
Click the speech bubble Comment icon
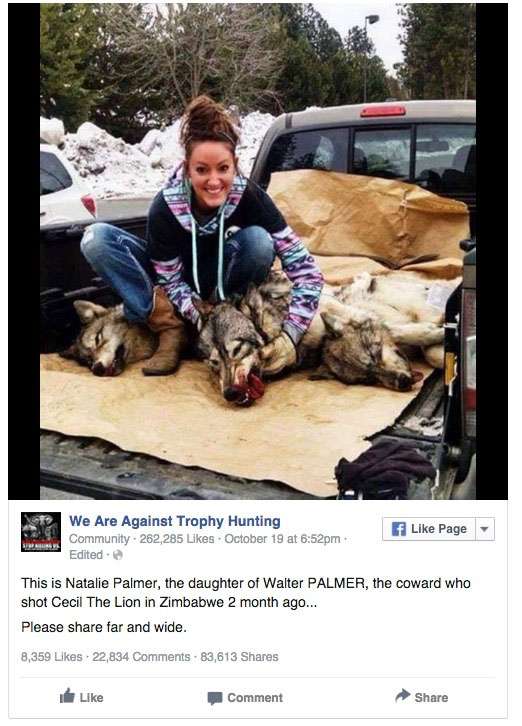215,698
